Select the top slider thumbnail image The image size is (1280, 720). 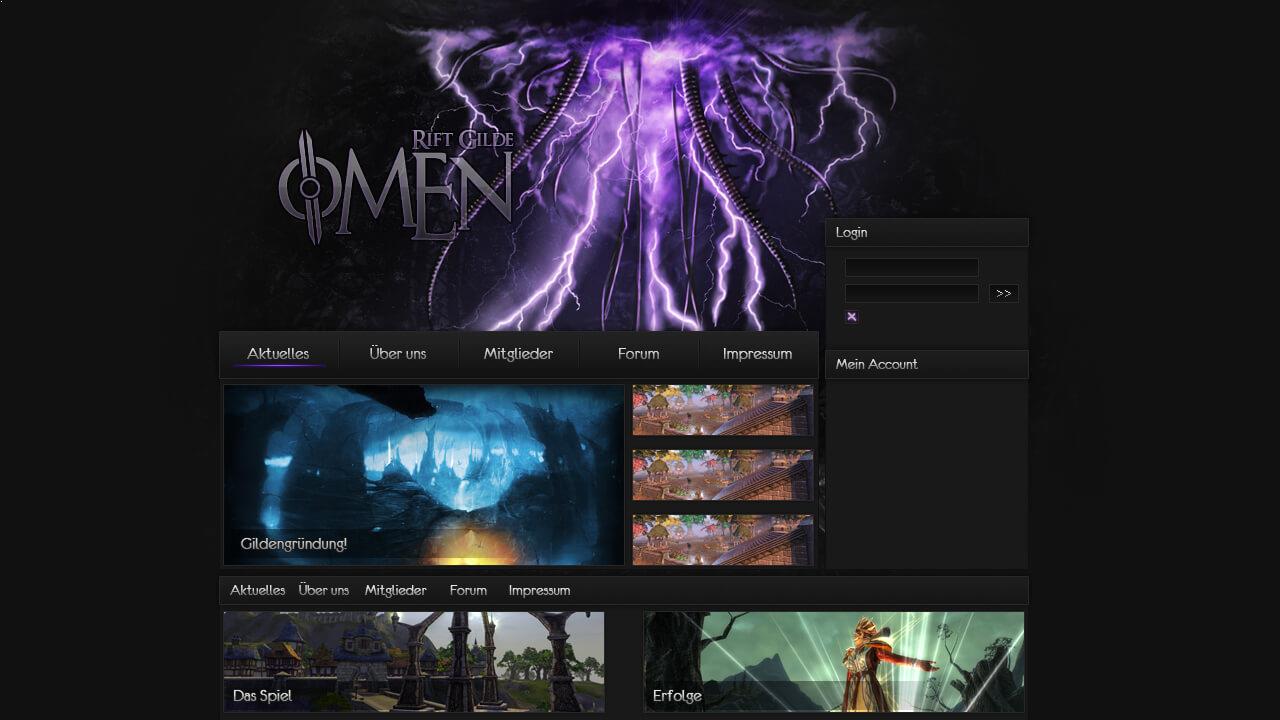723,410
